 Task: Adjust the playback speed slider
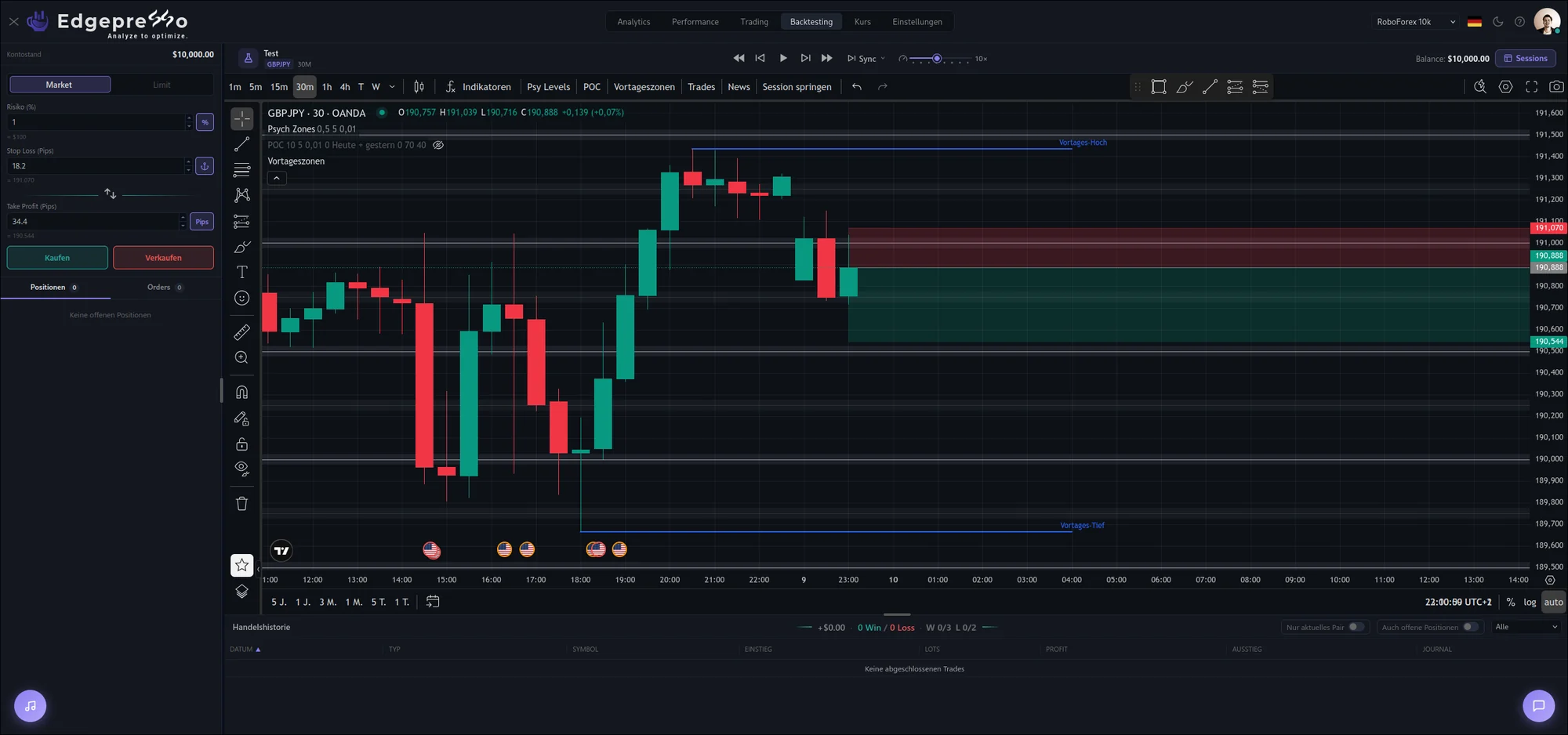tap(937, 59)
